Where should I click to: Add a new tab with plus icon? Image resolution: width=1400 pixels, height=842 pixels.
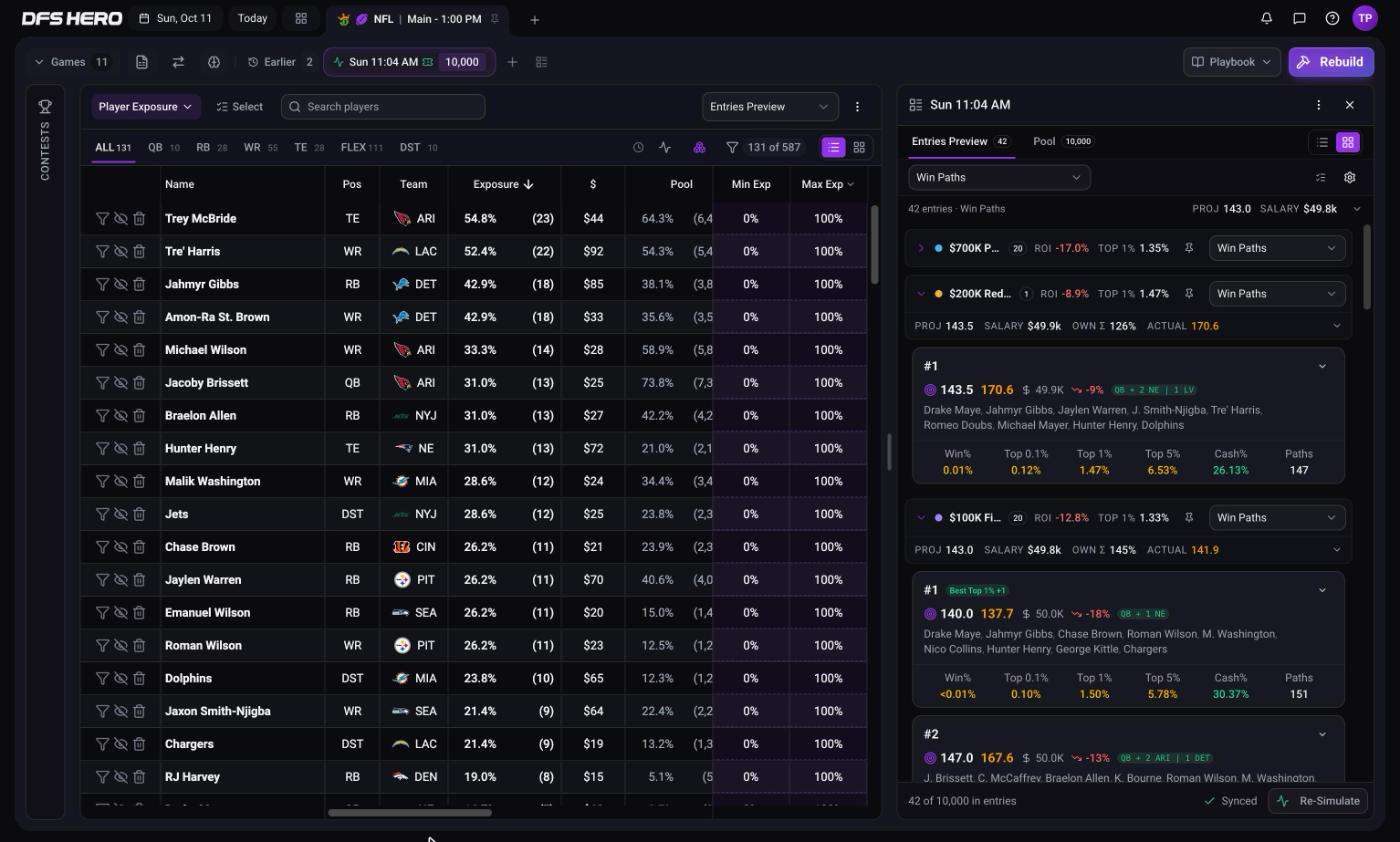click(x=534, y=19)
